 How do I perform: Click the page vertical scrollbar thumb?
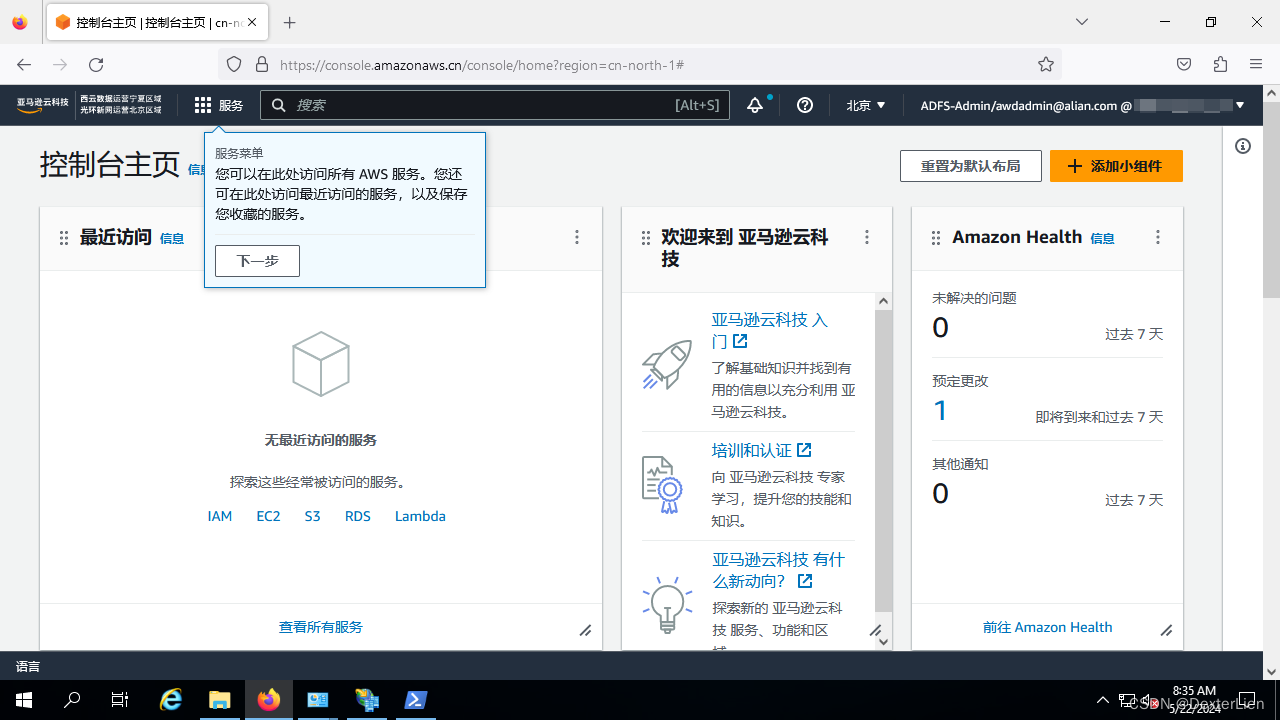pyautogui.click(x=1271, y=200)
